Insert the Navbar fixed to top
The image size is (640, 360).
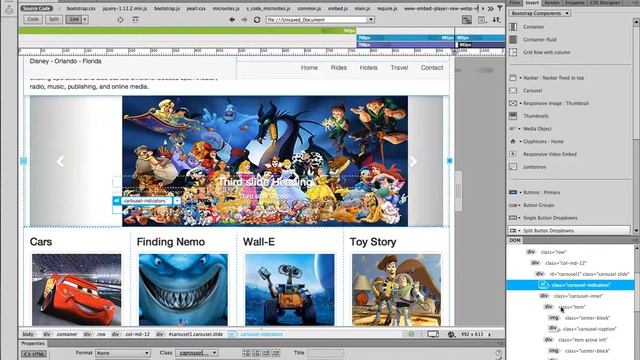pyautogui.click(x=553, y=78)
